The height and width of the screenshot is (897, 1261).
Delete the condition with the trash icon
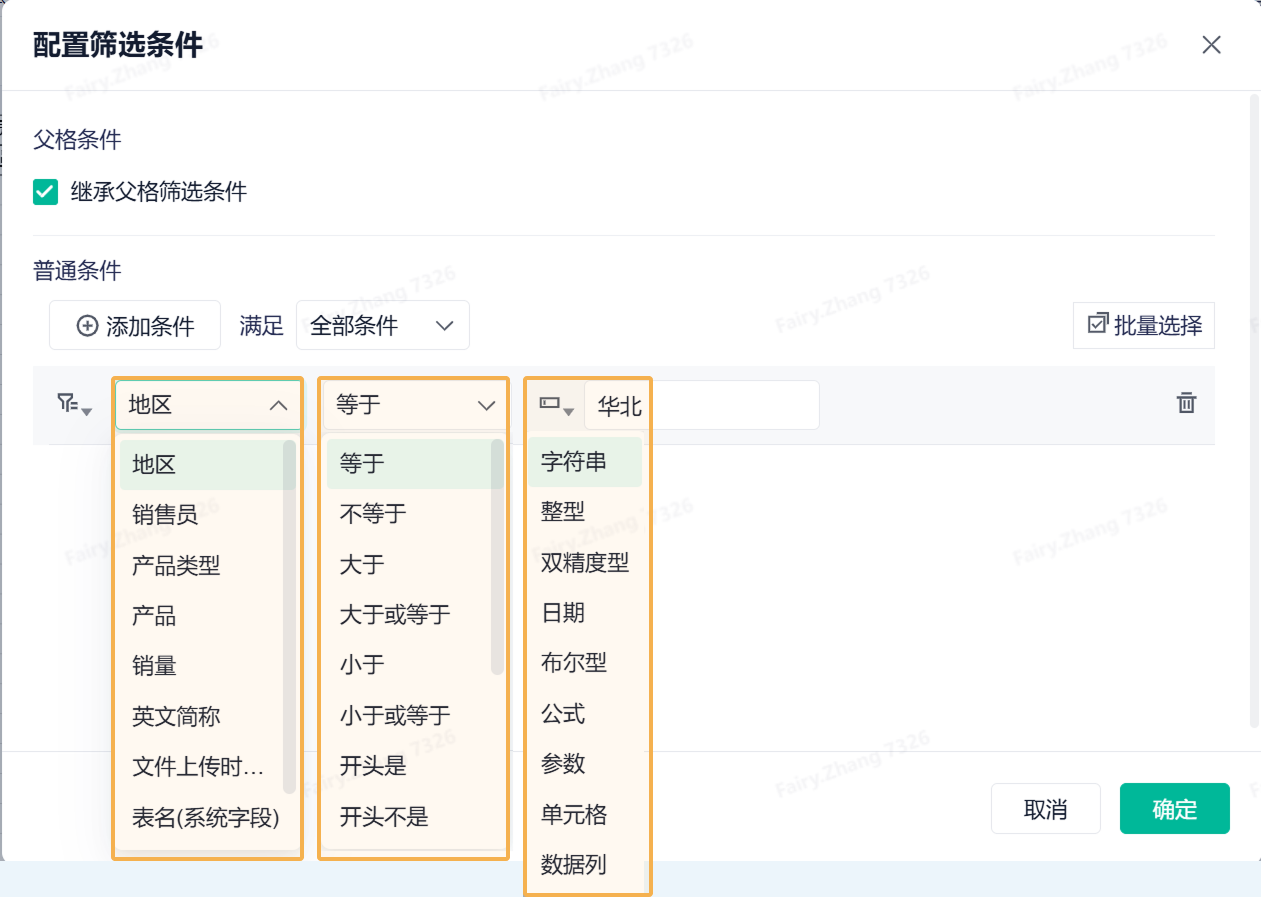point(1186,403)
